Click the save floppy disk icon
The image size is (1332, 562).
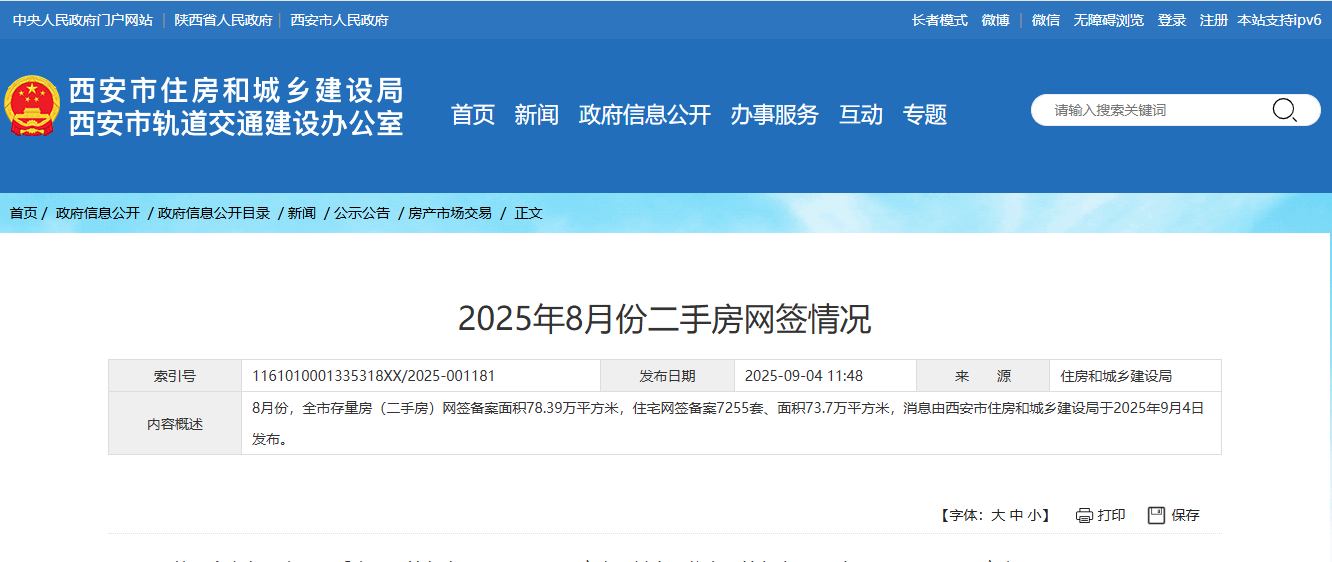1157,515
